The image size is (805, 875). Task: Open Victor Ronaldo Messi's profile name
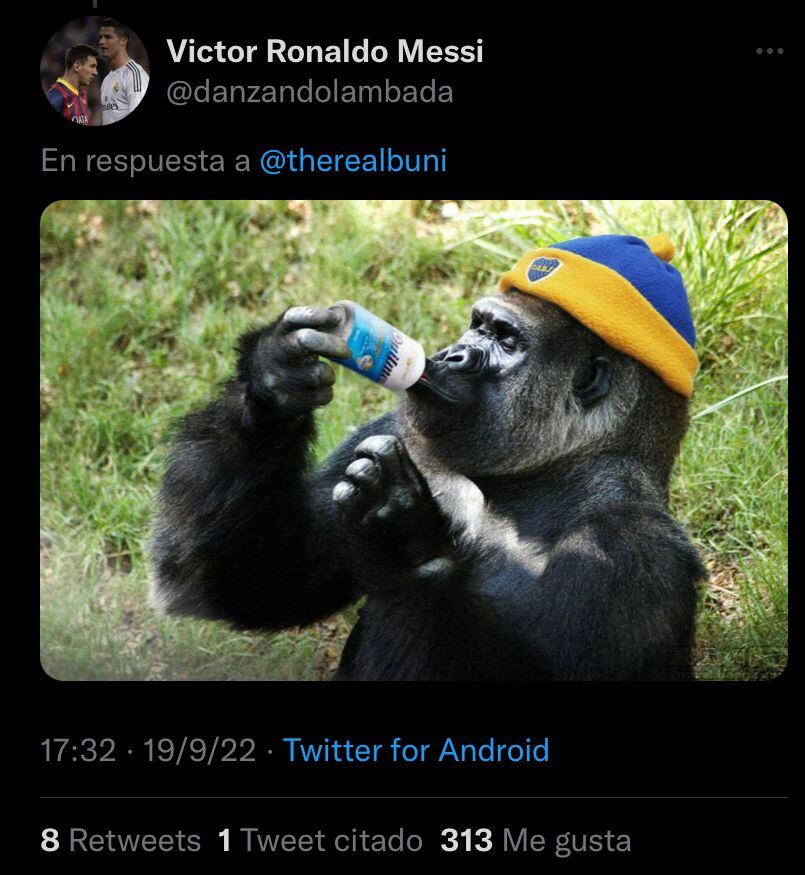tap(324, 51)
